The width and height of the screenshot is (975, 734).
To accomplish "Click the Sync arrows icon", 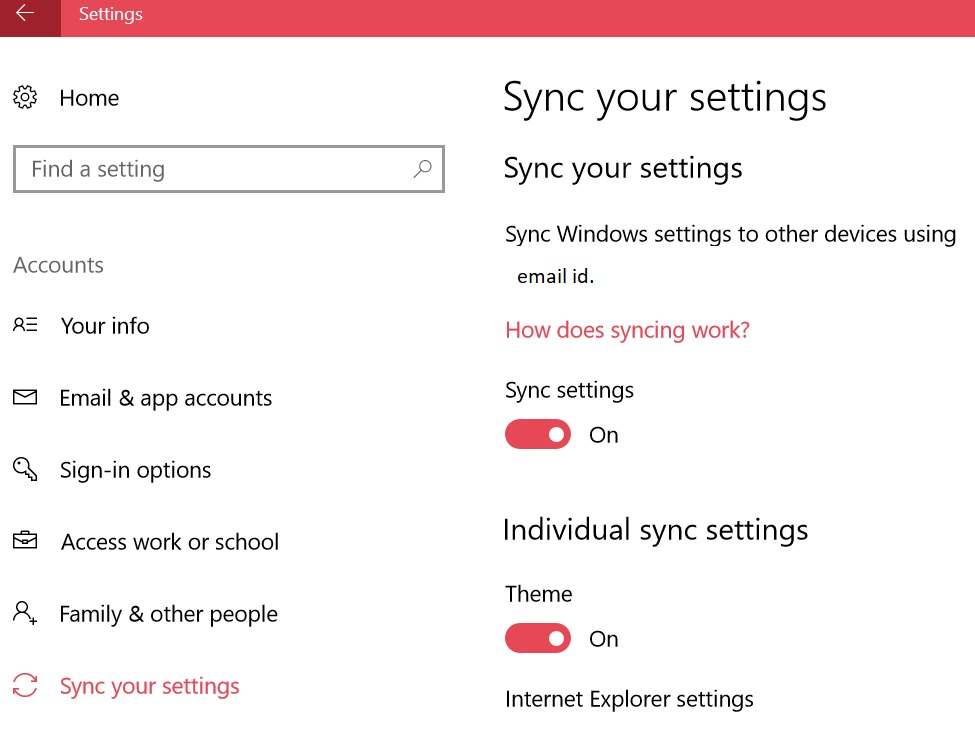I will [25, 685].
